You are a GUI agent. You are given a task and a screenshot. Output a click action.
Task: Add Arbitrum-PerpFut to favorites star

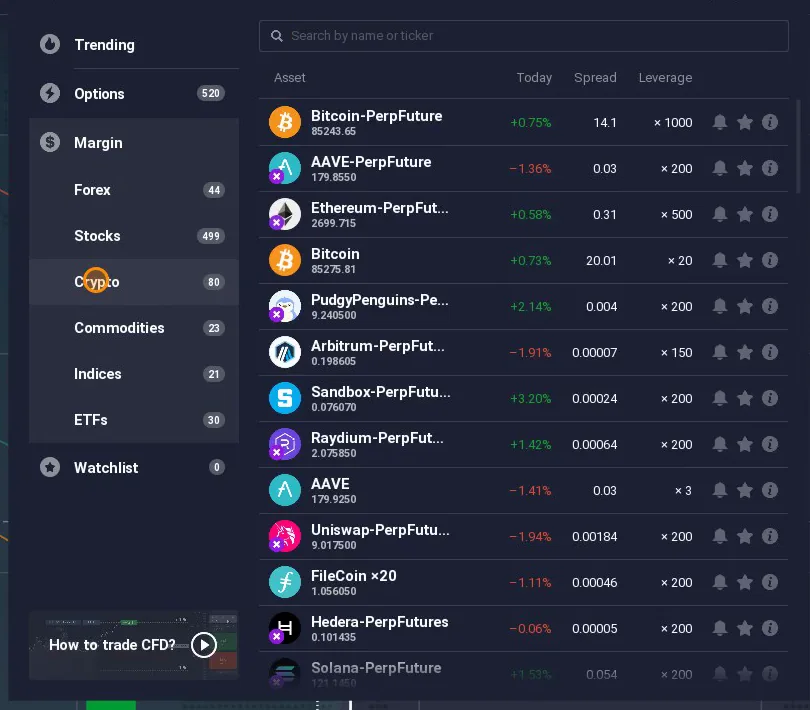point(744,352)
